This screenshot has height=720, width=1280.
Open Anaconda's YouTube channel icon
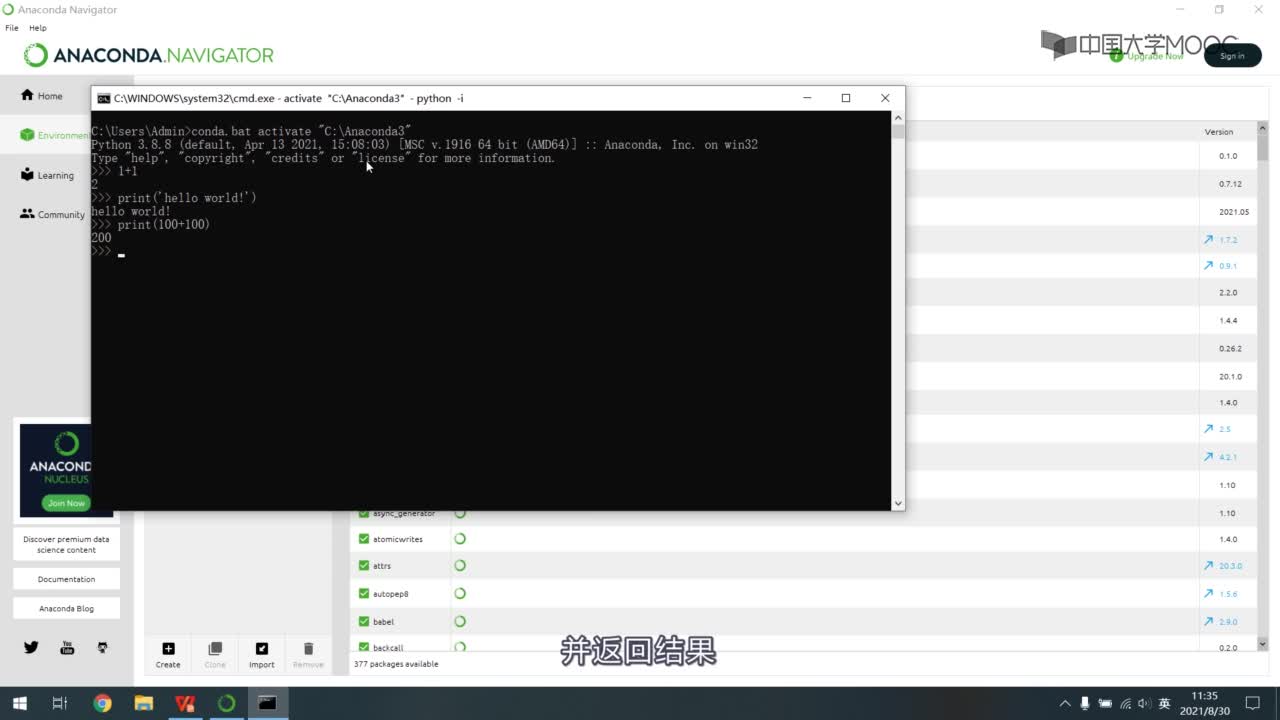click(67, 647)
